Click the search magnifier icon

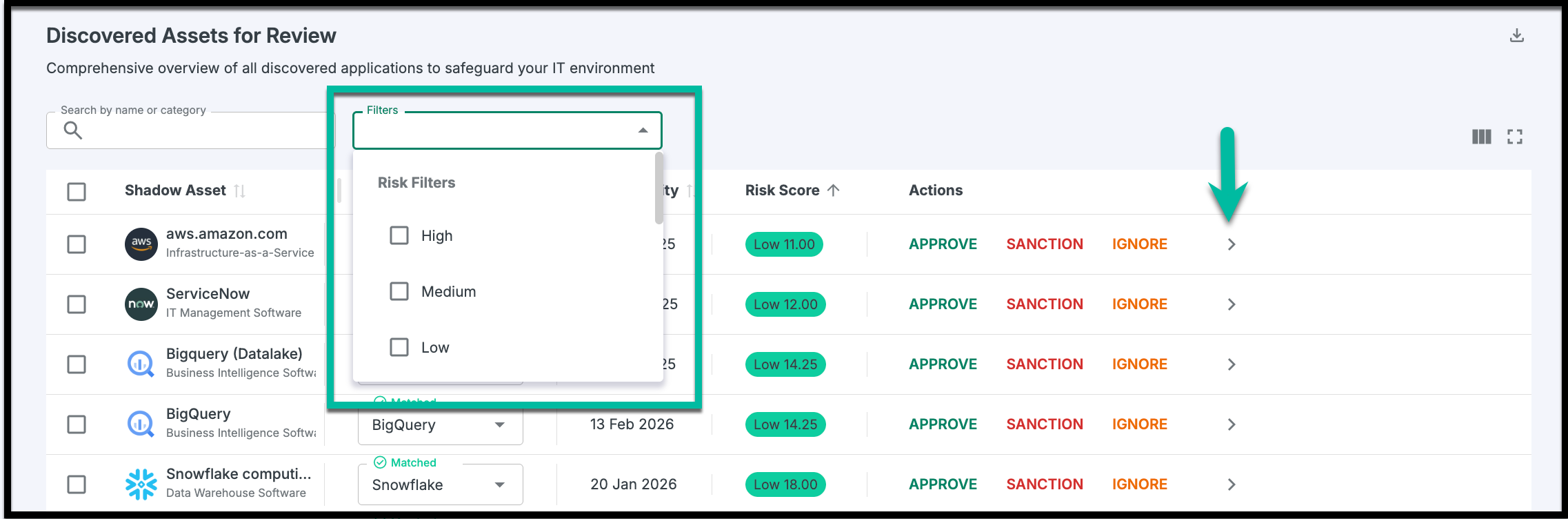coord(72,130)
